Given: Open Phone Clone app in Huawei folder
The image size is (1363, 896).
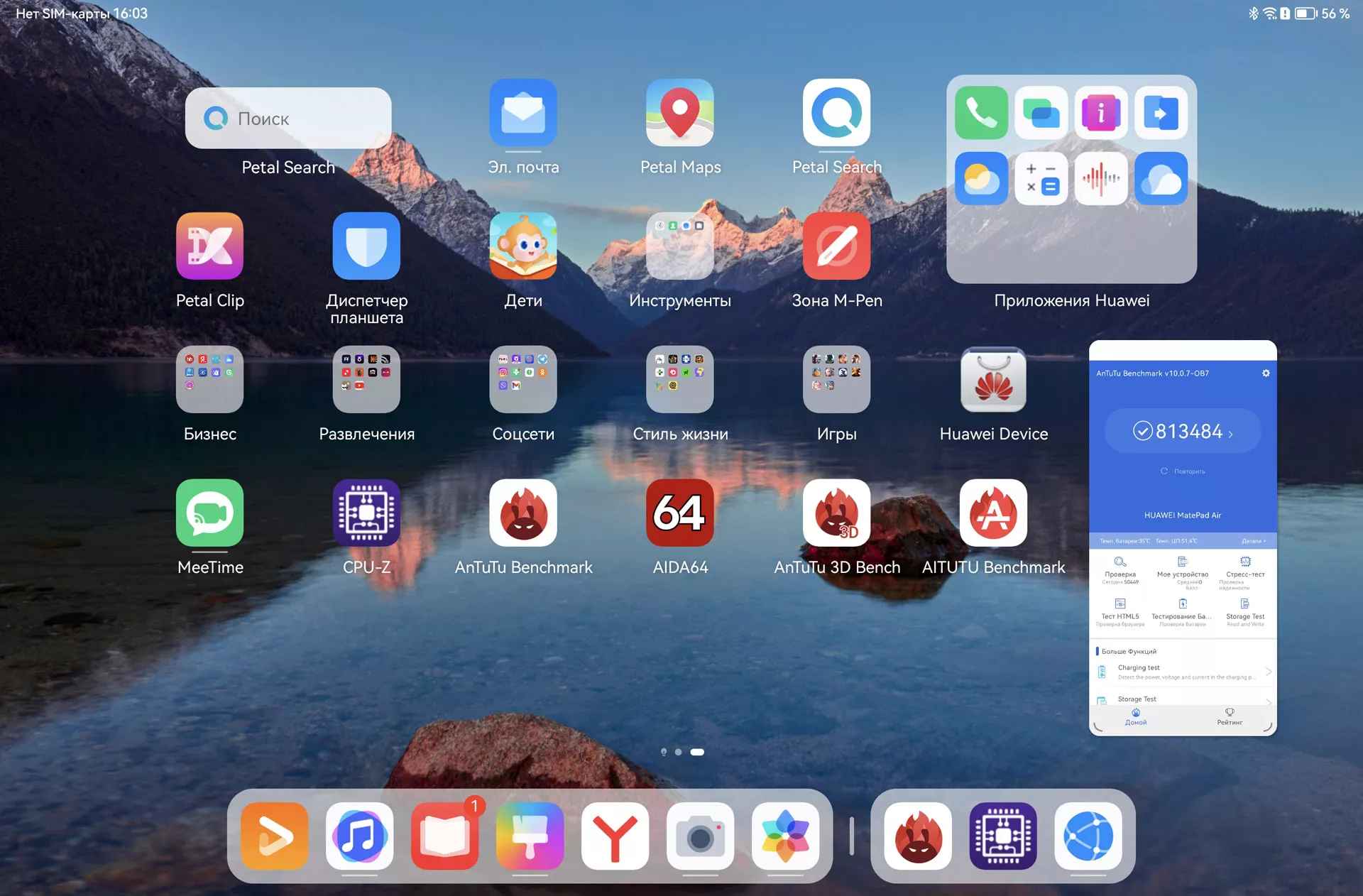Looking at the screenshot, I should pos(1161,113).
